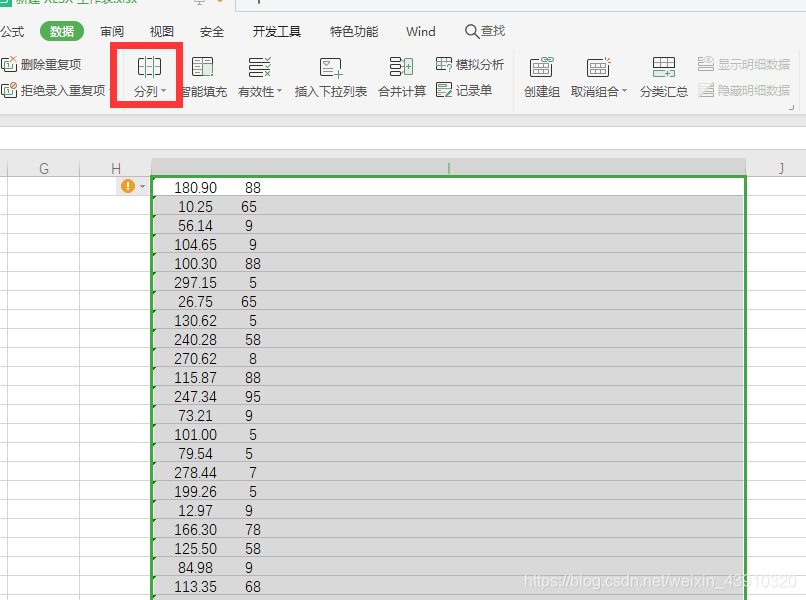Image resolution: width=806 pixels, height=600 pixels.
Task: Click the cell containing 166.30 78
Action: click(x=449, y=529)
